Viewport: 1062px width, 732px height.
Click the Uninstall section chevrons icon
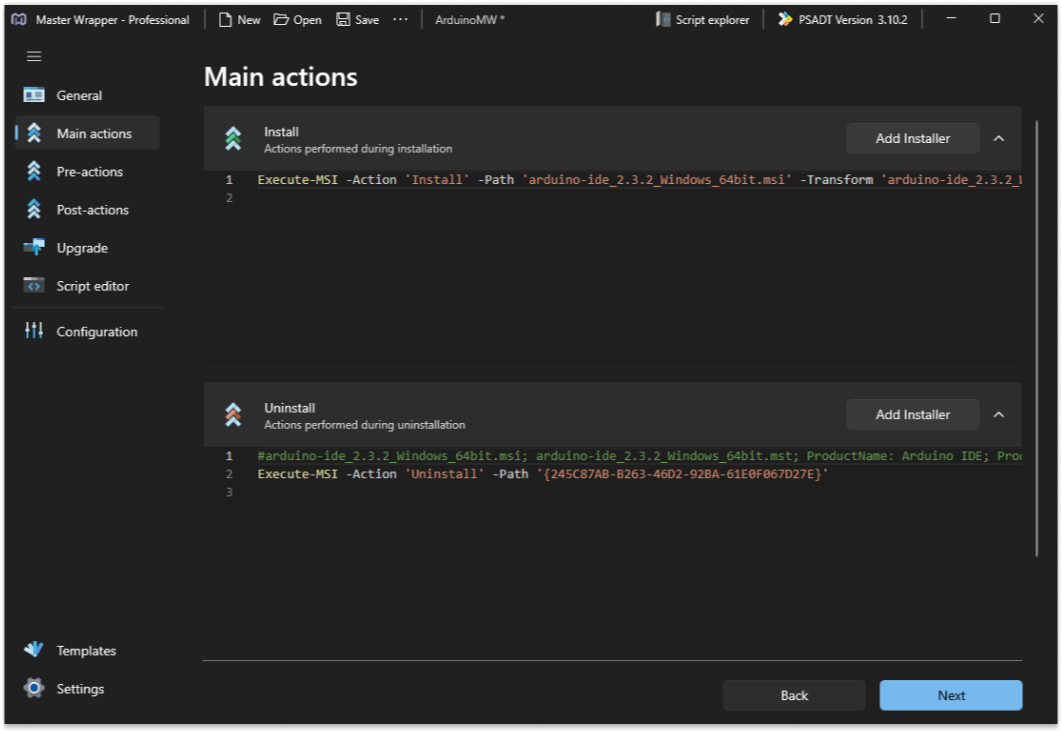(233, 414)
